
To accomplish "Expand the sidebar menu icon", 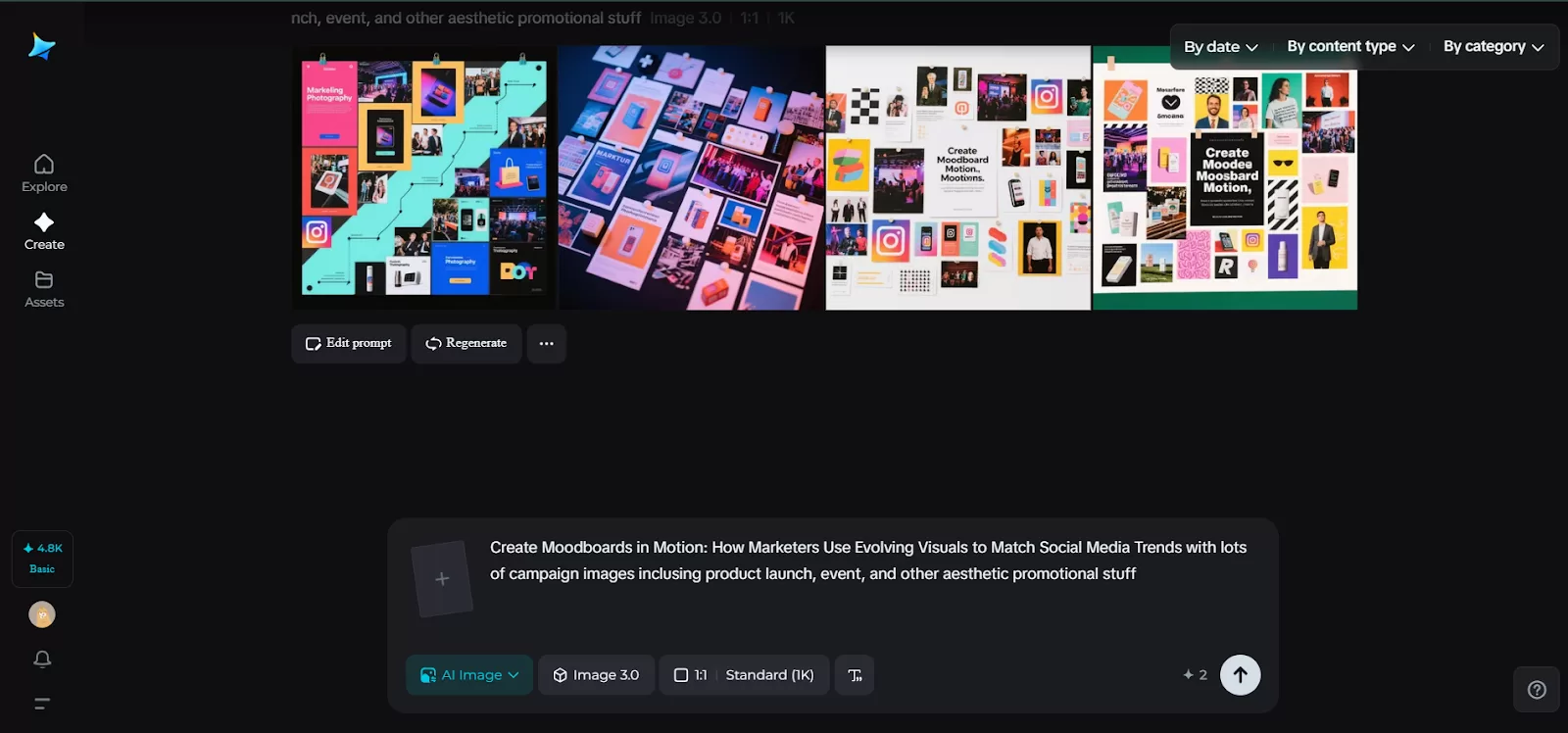I will click(x=42, y=704).
